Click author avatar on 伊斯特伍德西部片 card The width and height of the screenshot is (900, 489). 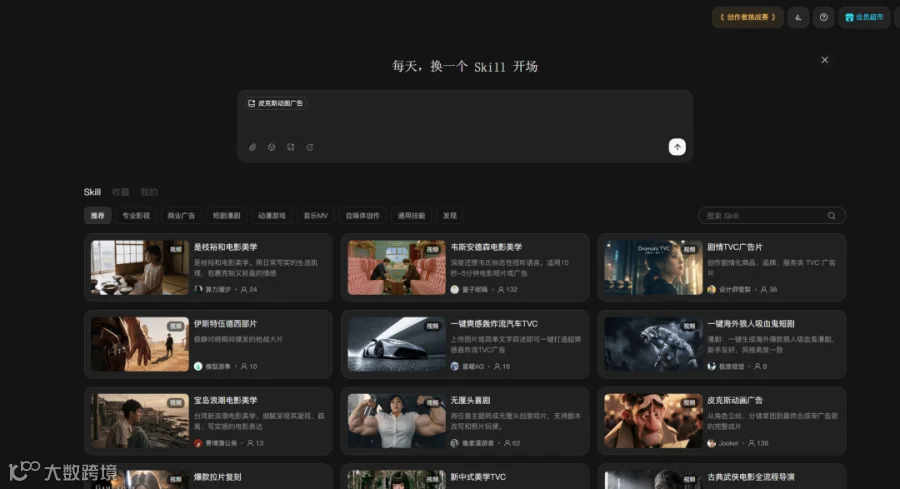198,366
